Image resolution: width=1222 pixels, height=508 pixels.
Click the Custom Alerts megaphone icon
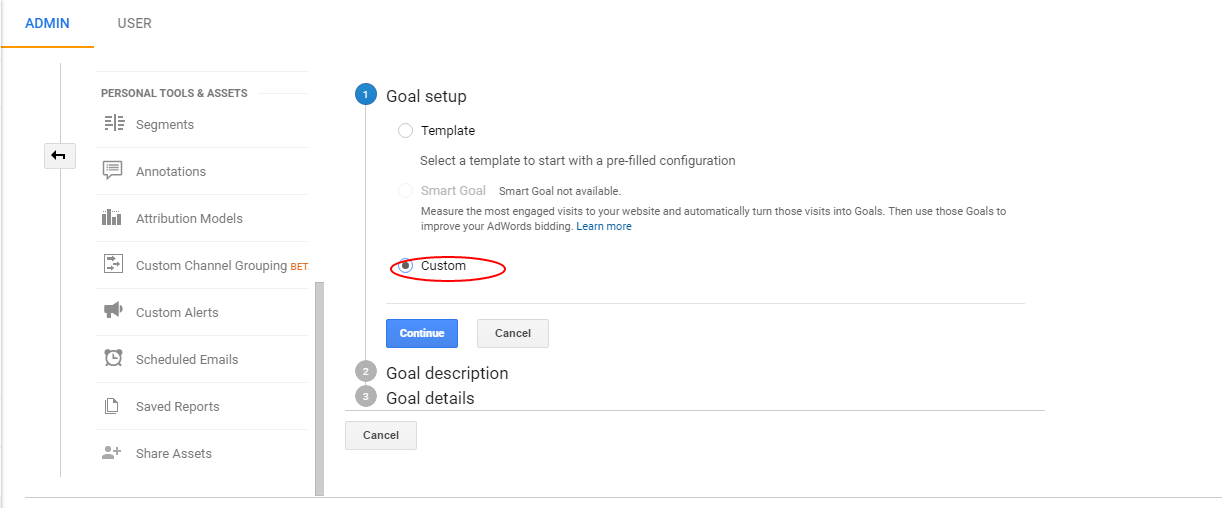113,311
